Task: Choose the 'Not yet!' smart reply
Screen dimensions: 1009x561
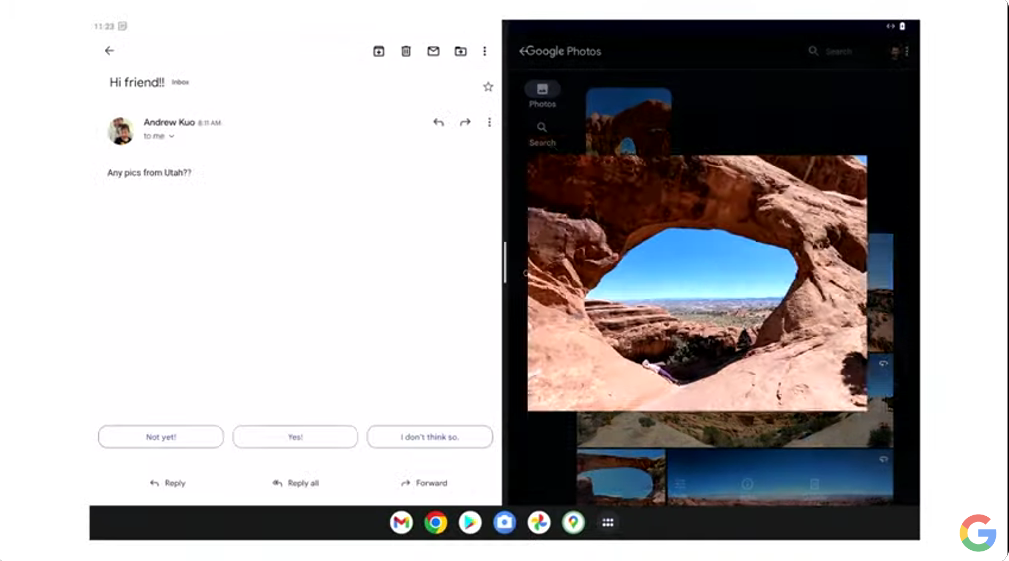Action: (x=161, y=437)
